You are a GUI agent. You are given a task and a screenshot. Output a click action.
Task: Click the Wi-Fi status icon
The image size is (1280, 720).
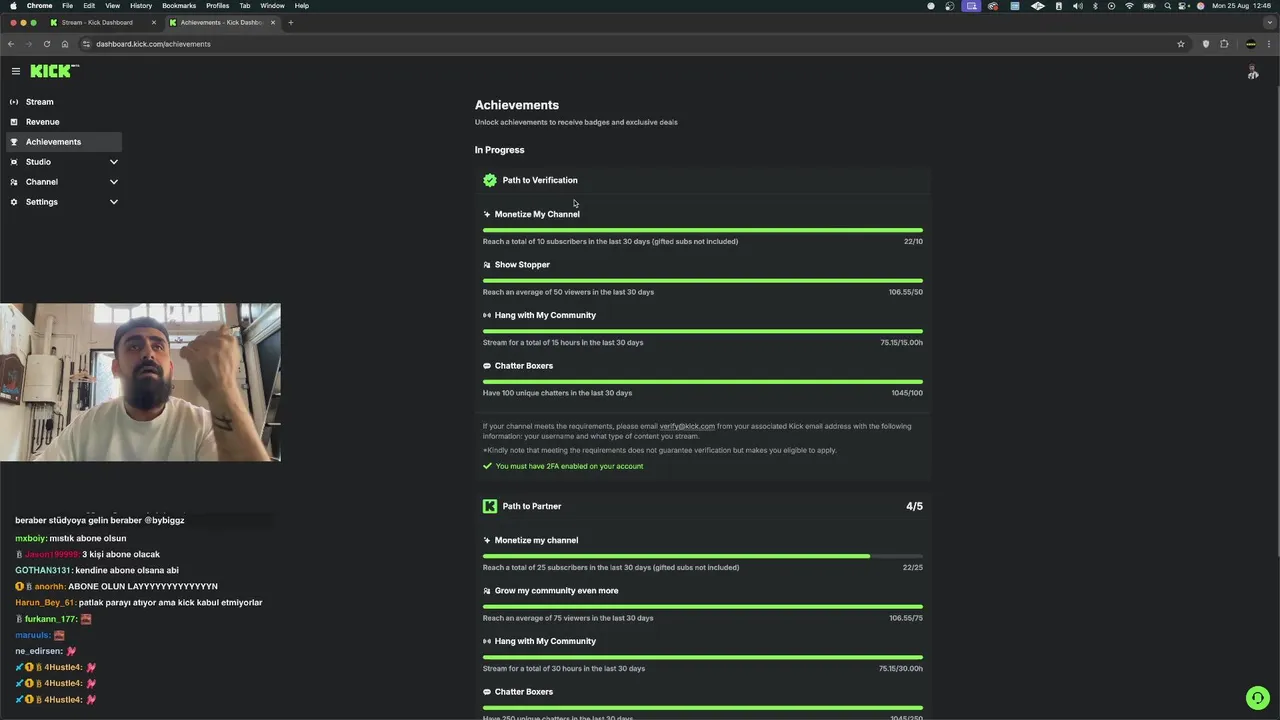click(x=1129, y=6)
